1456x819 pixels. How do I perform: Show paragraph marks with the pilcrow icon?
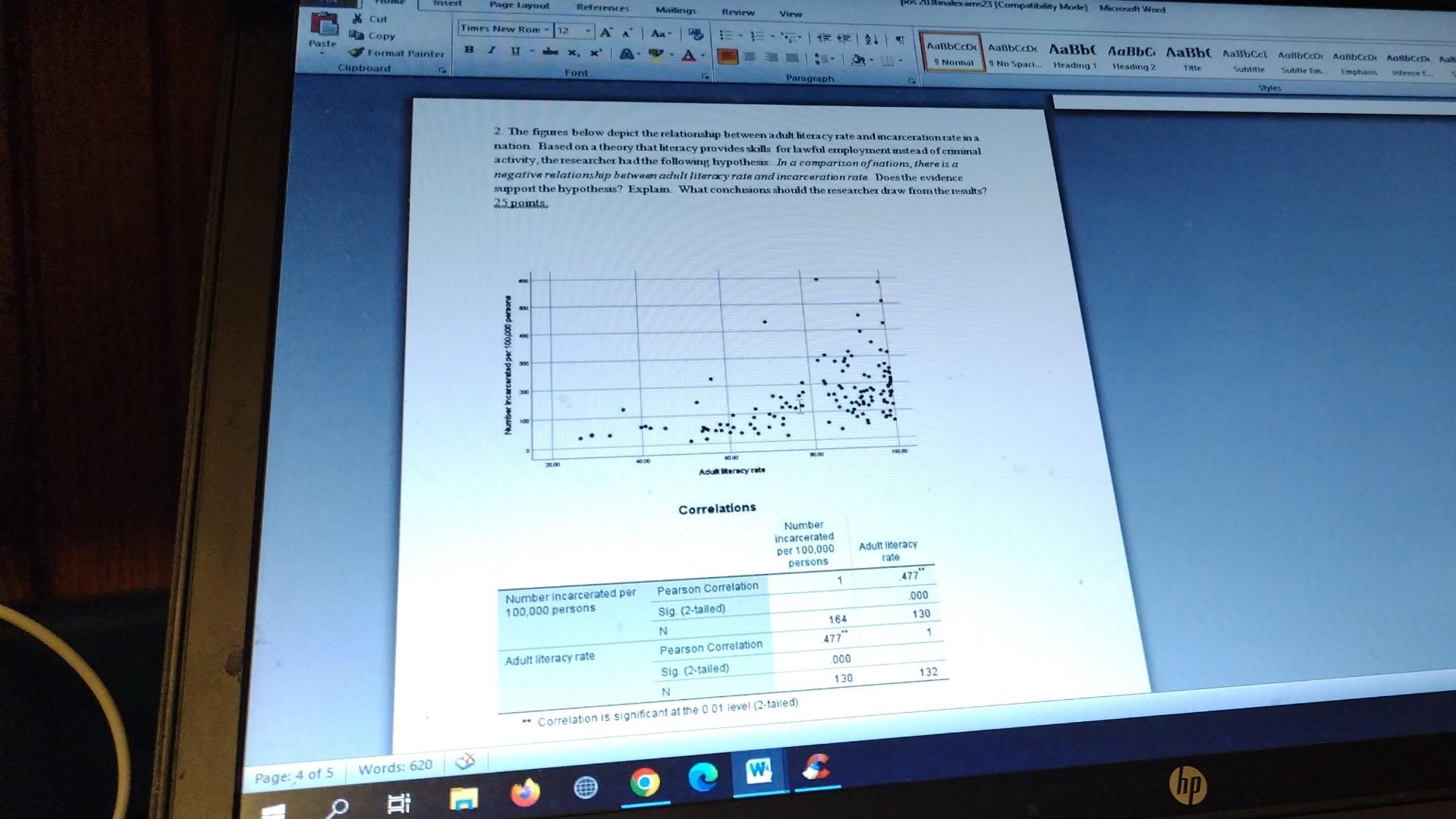(x=901, y=39)
